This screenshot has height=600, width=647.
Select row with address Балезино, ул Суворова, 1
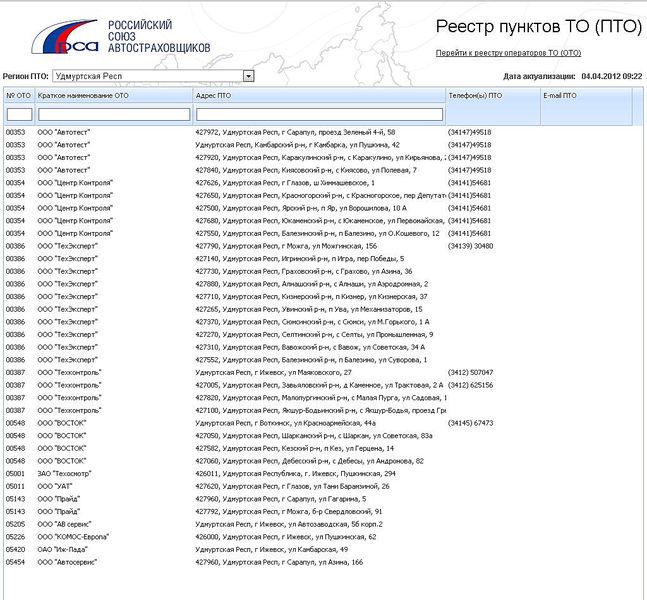pos(323,360)
